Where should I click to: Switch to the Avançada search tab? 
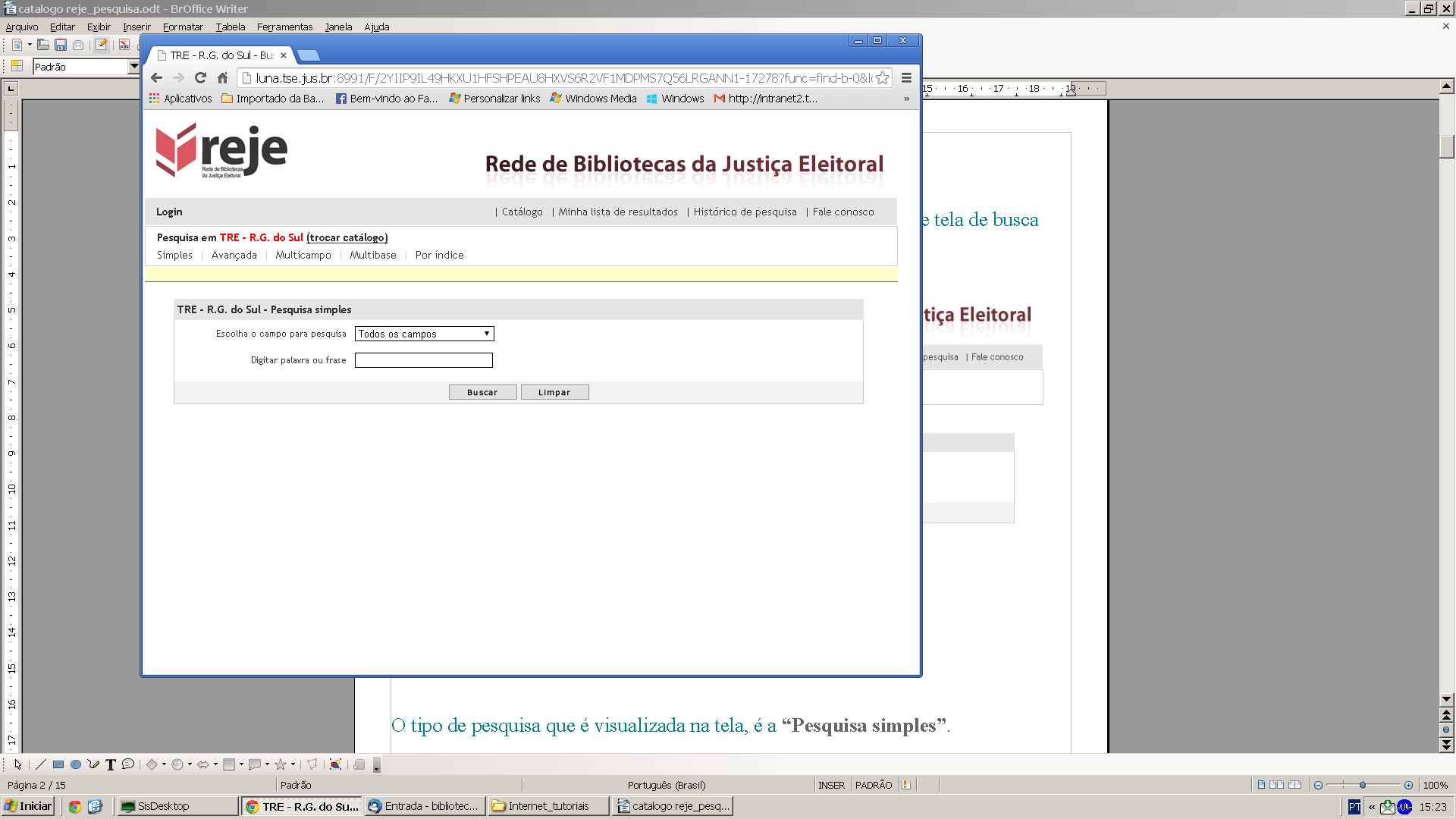tap(234, 256)
